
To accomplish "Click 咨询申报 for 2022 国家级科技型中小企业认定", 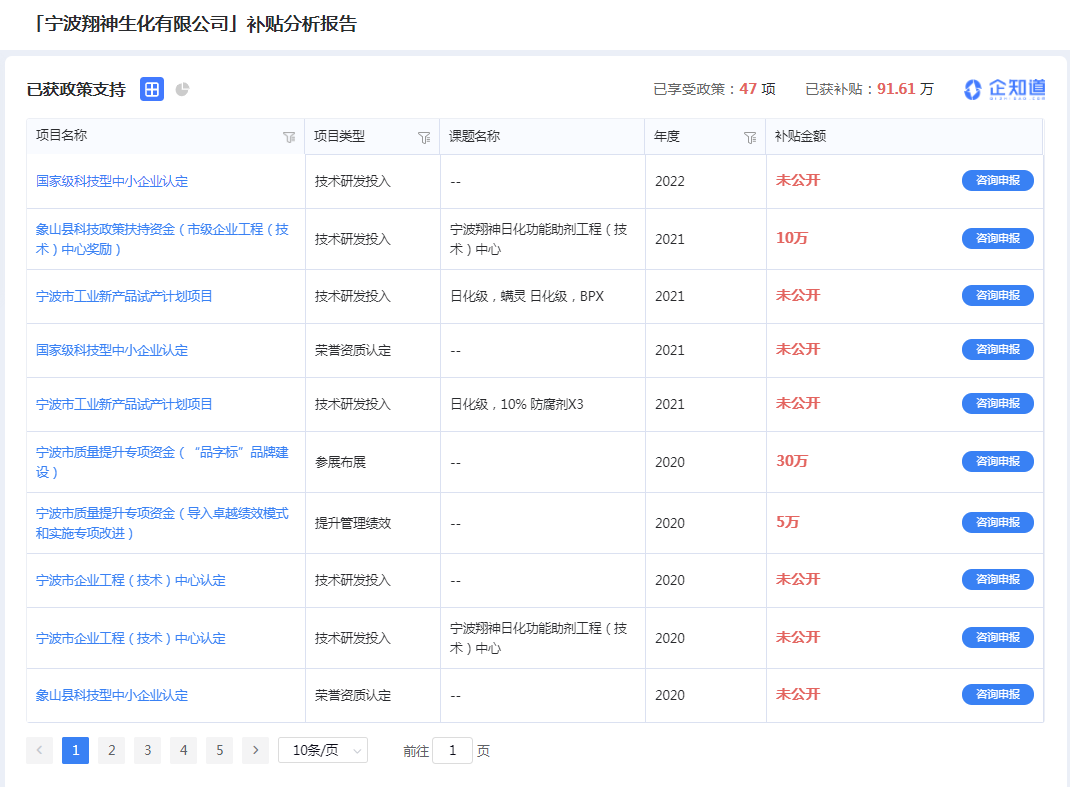I will [x=998, y=180].
